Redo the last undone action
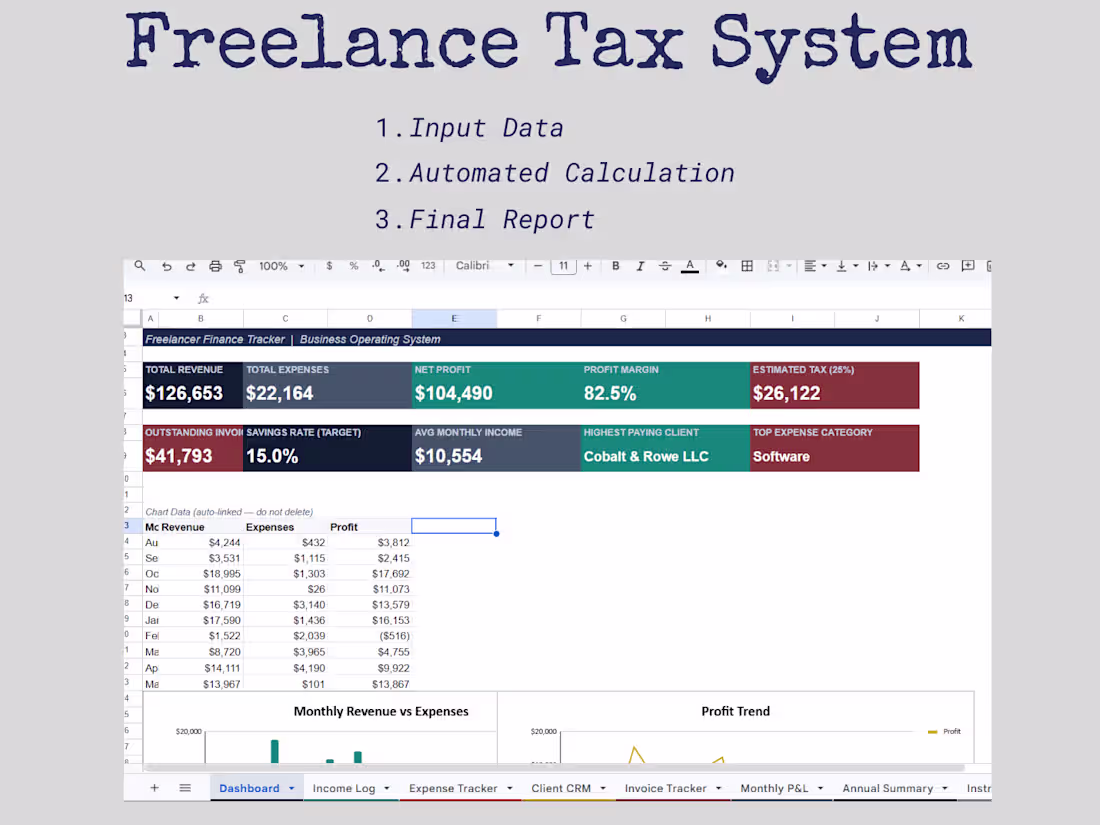Viewport: 1100px width, 825px height. coord(191,266)
